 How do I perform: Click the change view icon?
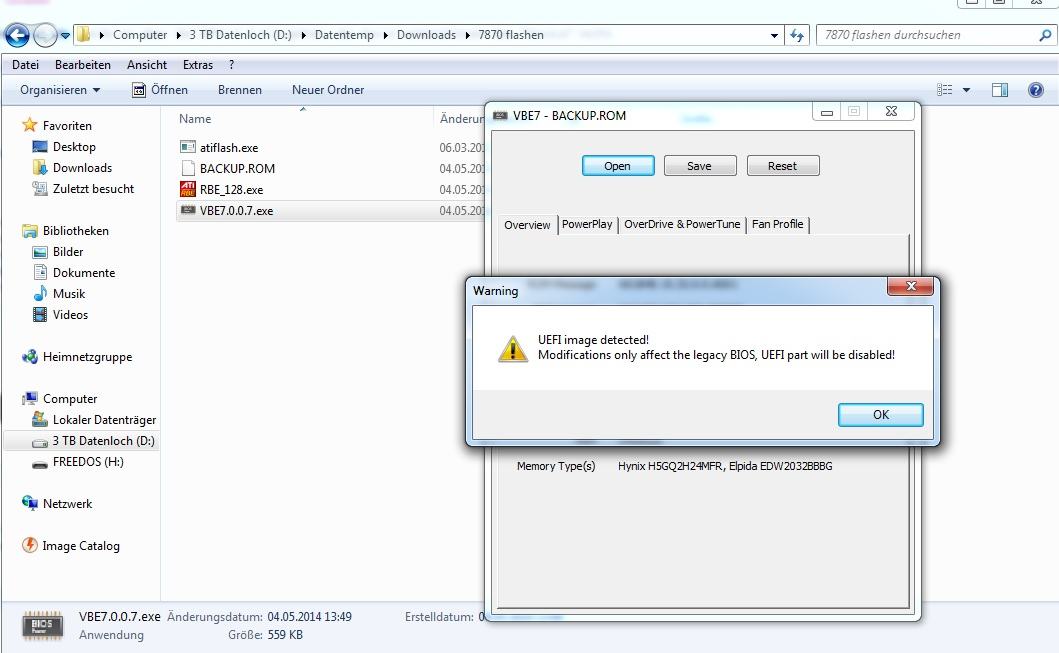pos(945,90)
